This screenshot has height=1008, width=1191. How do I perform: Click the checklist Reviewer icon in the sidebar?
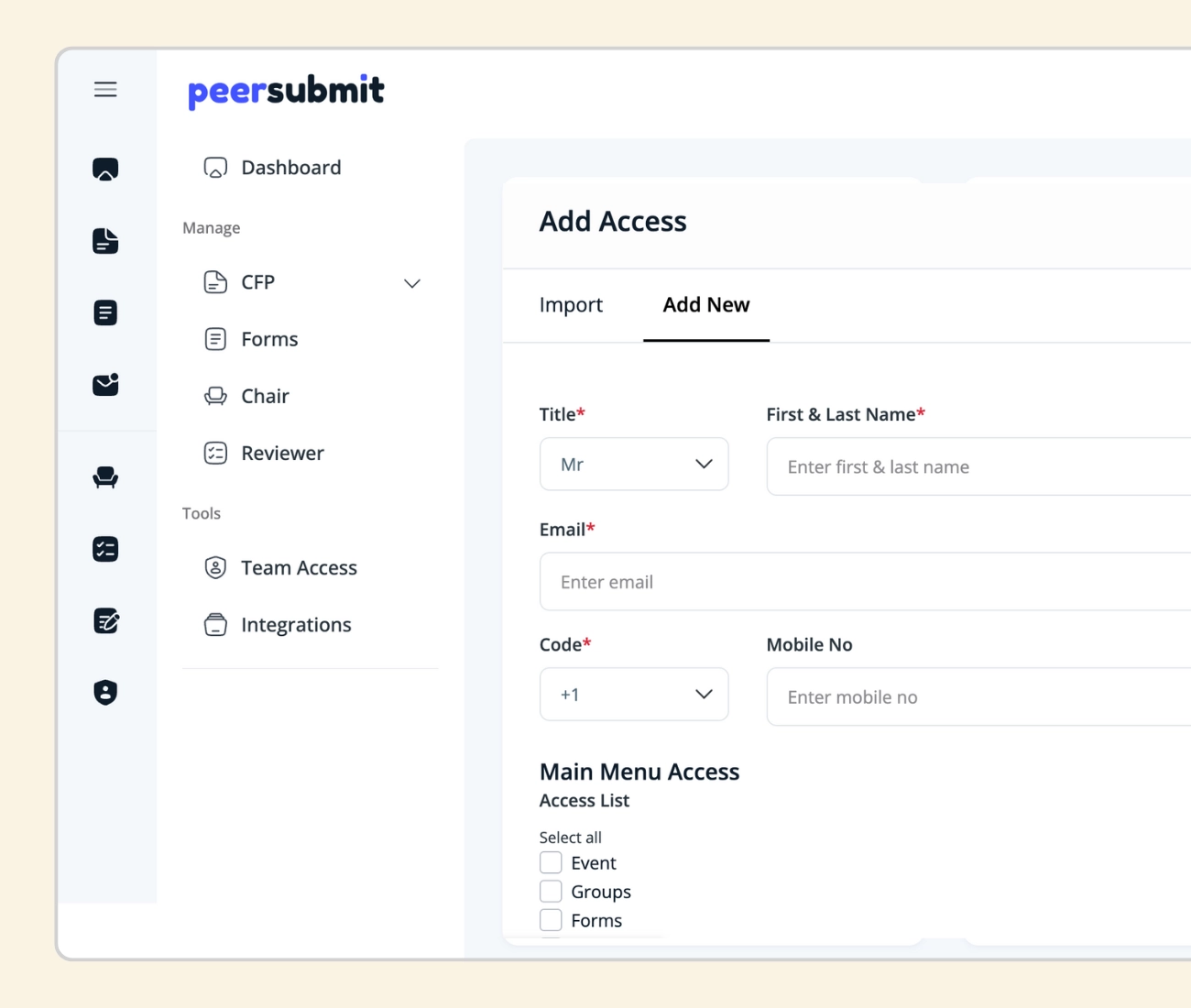(x=105, y=549)
